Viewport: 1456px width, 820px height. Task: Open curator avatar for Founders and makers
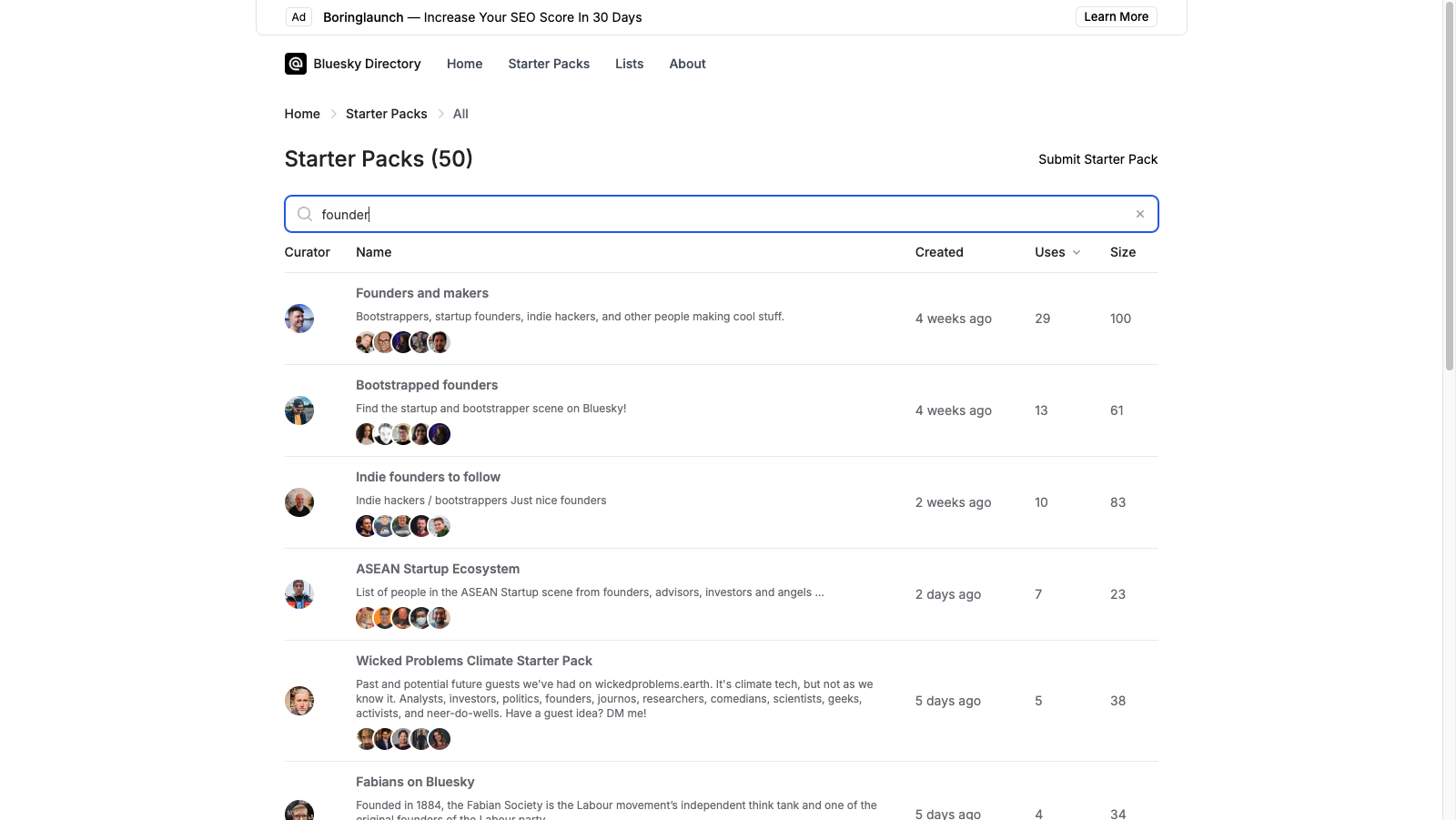[299, 319]
